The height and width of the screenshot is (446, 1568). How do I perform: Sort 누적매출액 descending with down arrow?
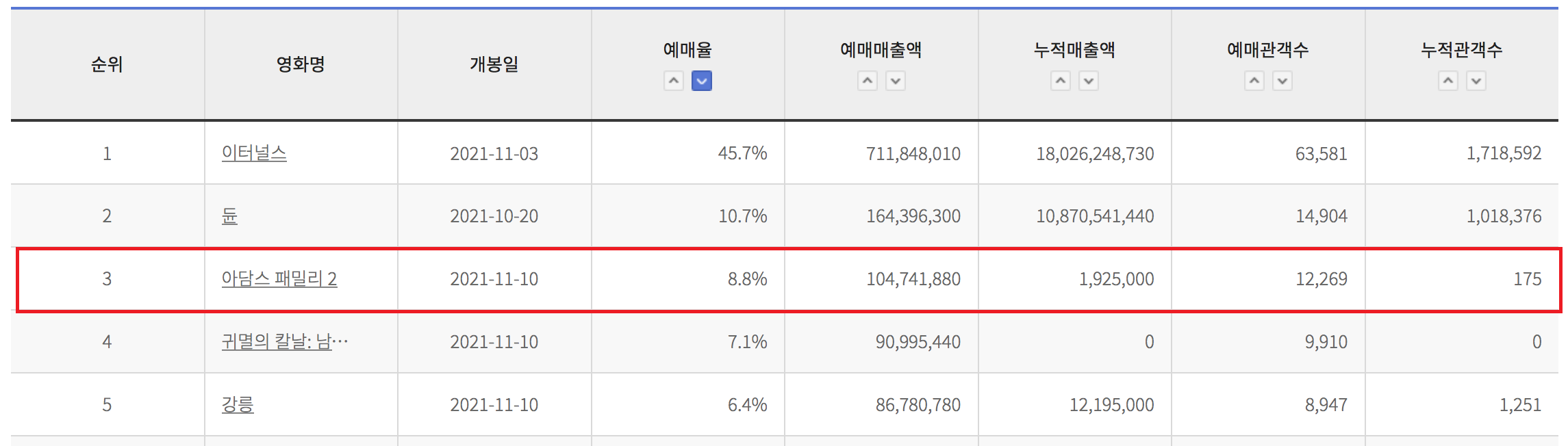(1089, 81)
